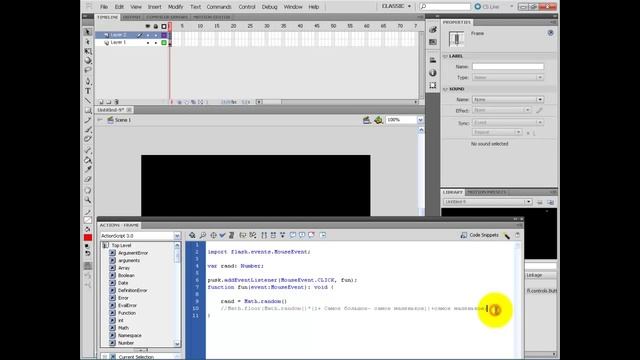Open the ActionScript 3.0 version dropdown
Image resolution: width=640 pixels, height=360 pixels.
coord(140,236)
